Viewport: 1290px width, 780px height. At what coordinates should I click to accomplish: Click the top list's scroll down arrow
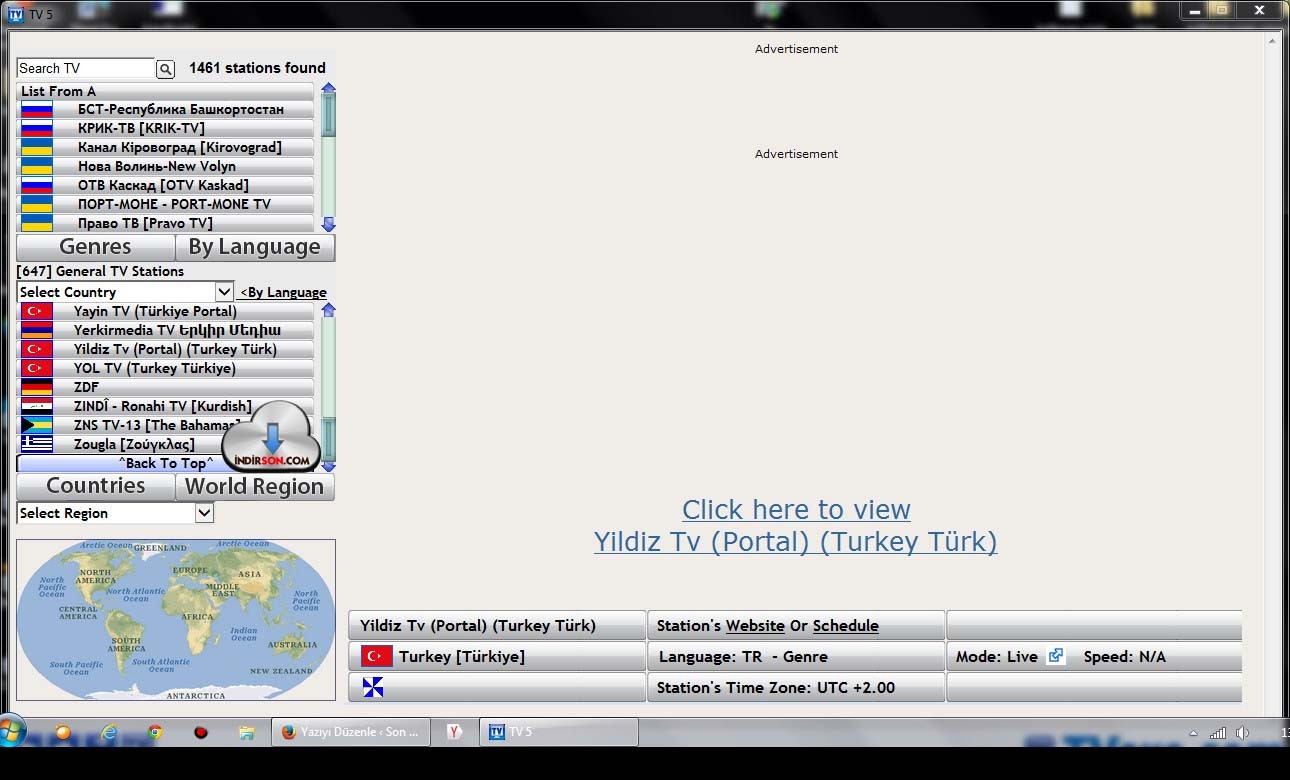[x=328, y=225]
